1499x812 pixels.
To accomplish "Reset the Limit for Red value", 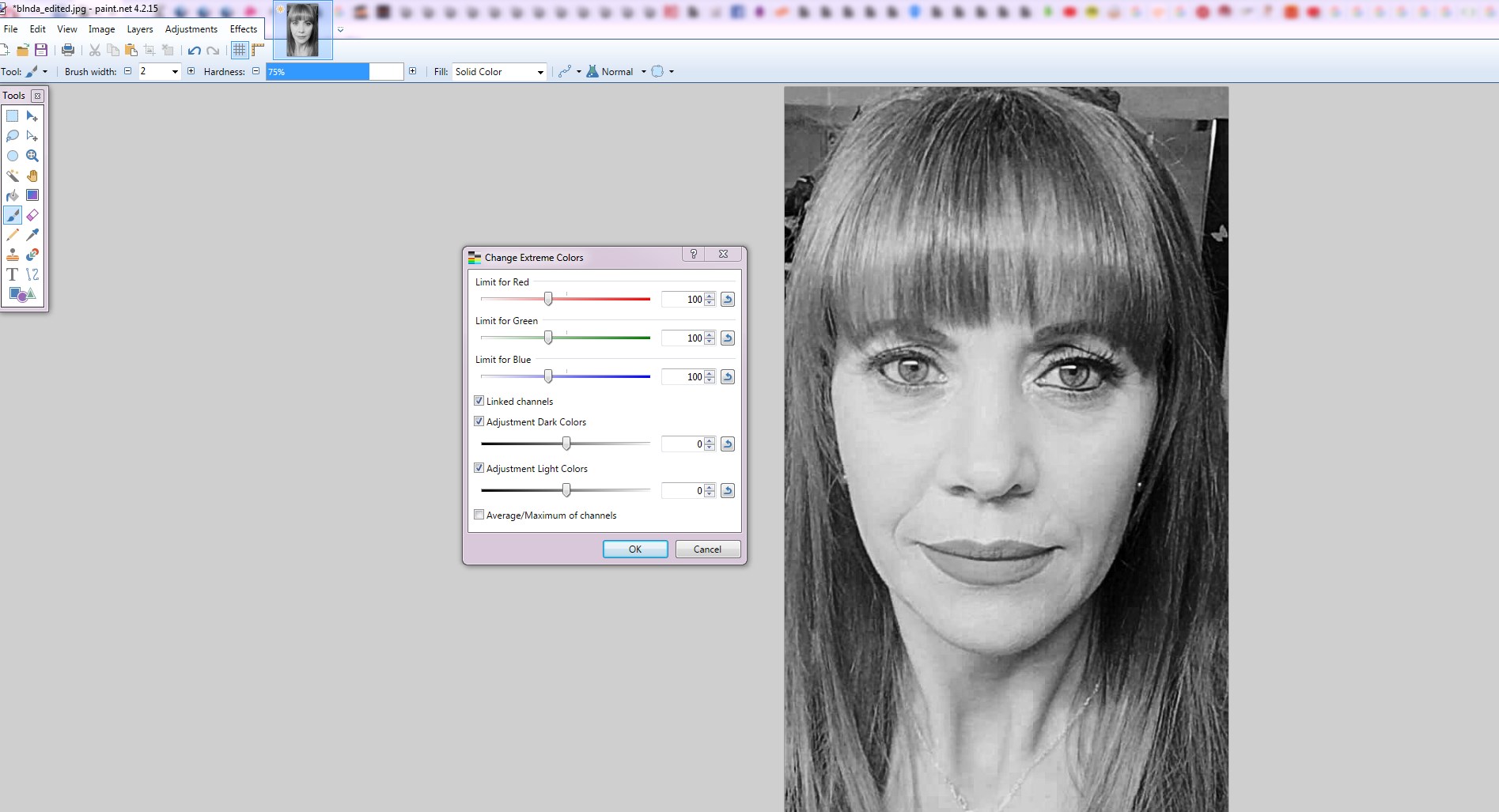I will [x=728, y=300].
